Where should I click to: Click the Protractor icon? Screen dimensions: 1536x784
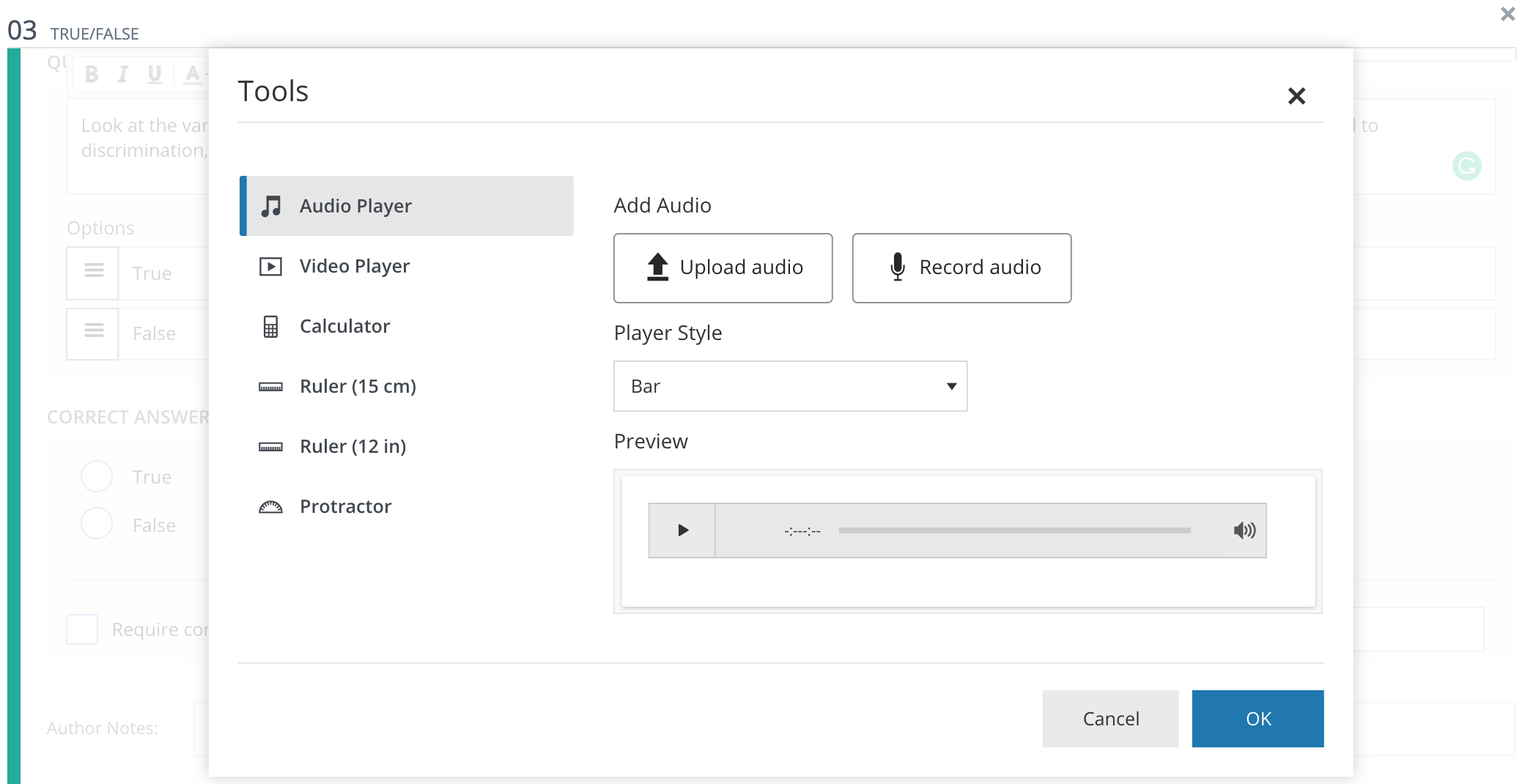[x=270, y=507]
